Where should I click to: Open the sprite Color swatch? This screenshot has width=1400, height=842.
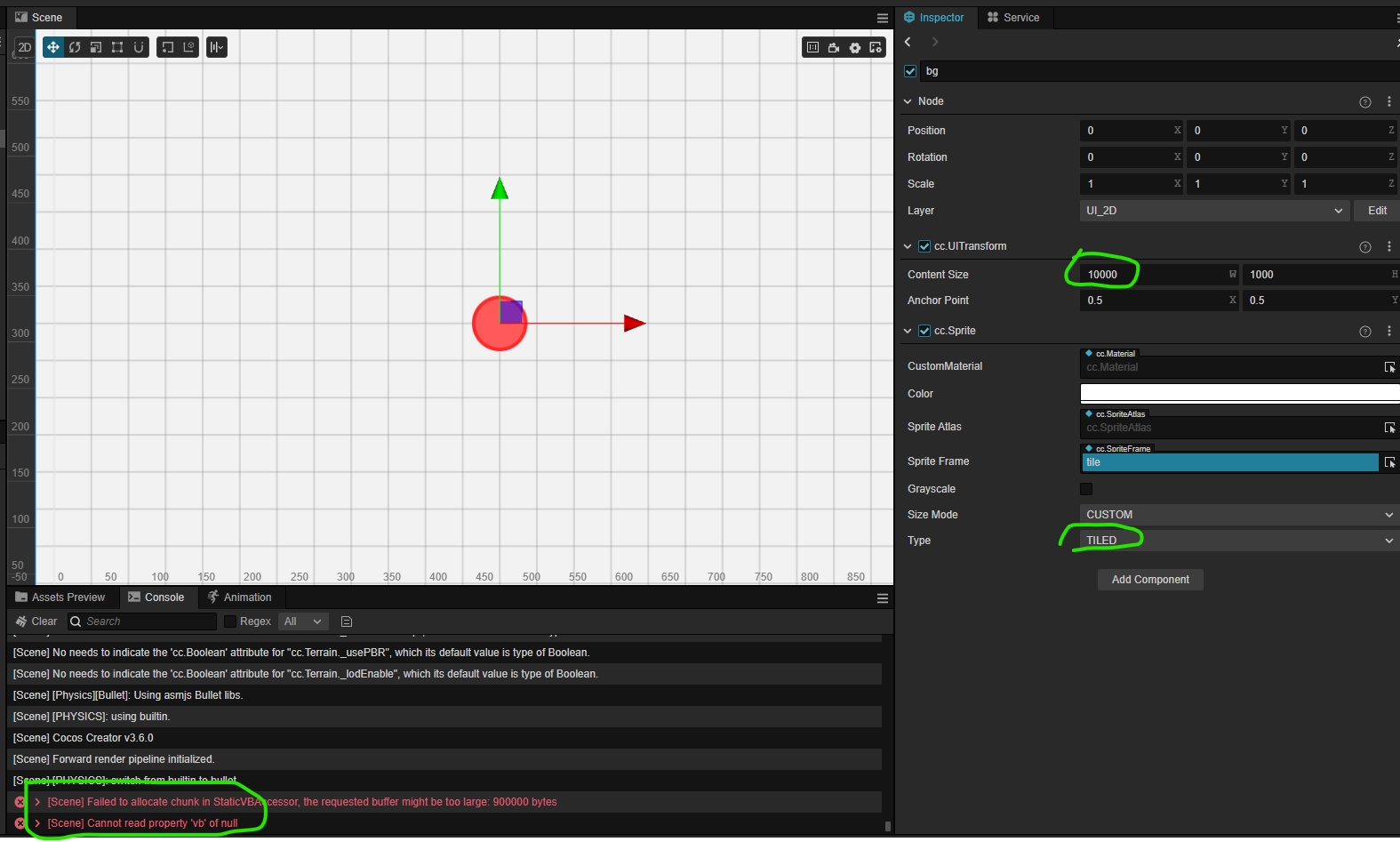point(1240,394)
